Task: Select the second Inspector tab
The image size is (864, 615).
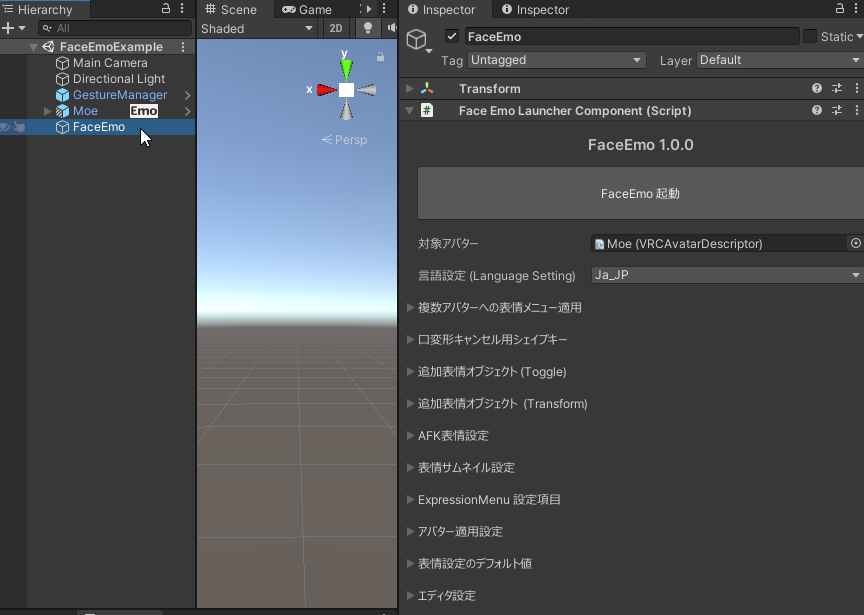Action: pos(535,10)
